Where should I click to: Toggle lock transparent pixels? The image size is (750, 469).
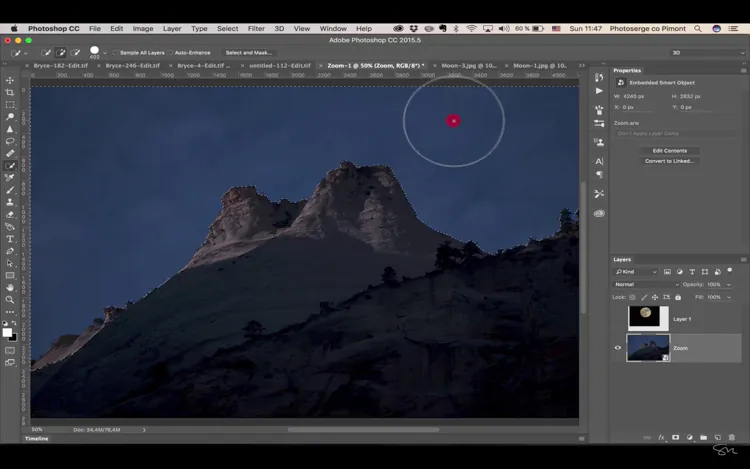coord(632,297)
